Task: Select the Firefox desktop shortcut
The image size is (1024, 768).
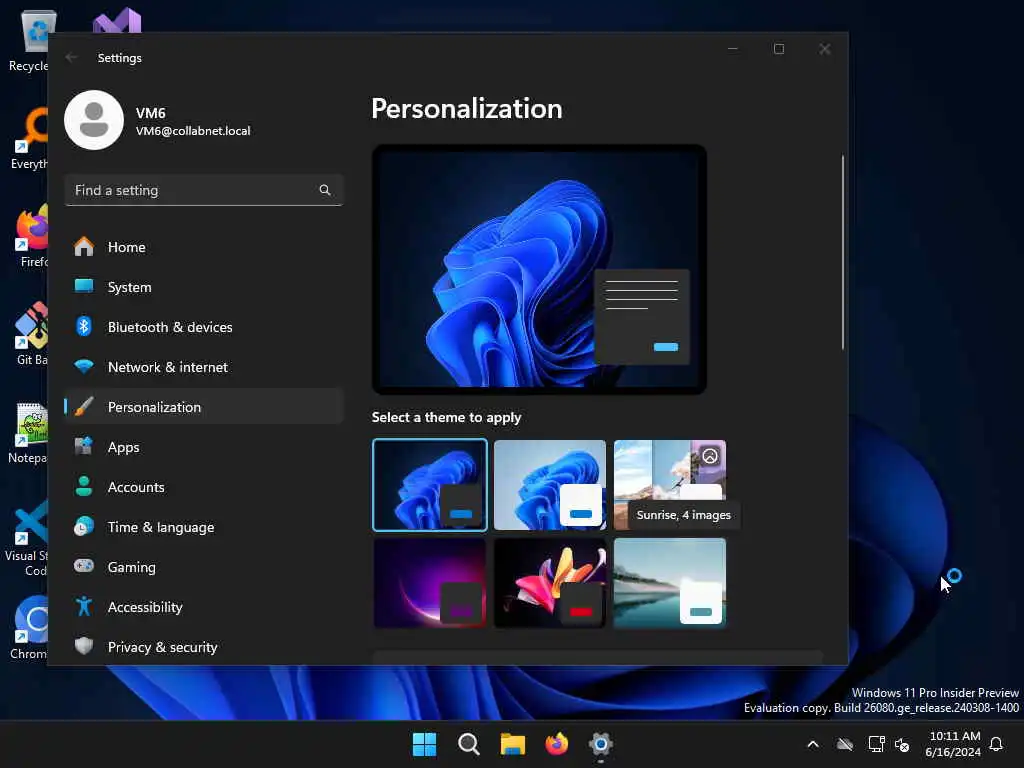Action: tap(29, 236)
